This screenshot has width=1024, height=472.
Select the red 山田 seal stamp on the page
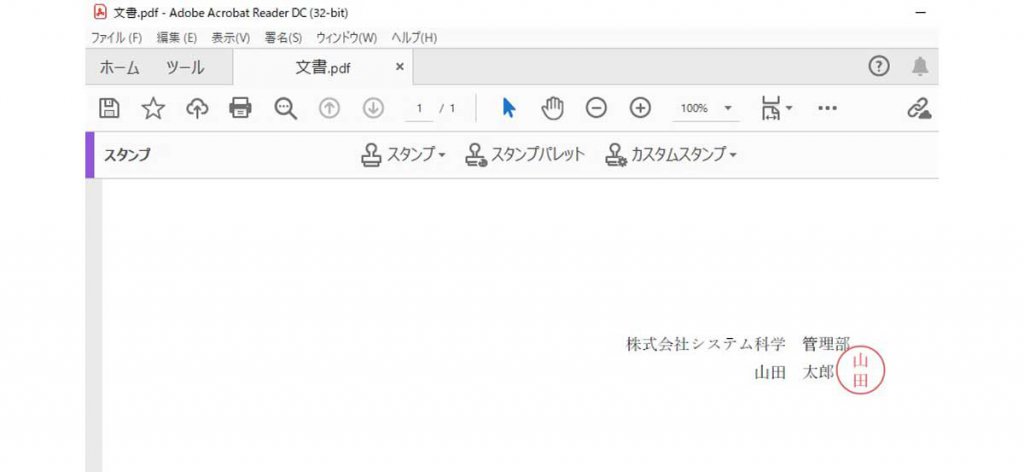click(x=861, y=372)
